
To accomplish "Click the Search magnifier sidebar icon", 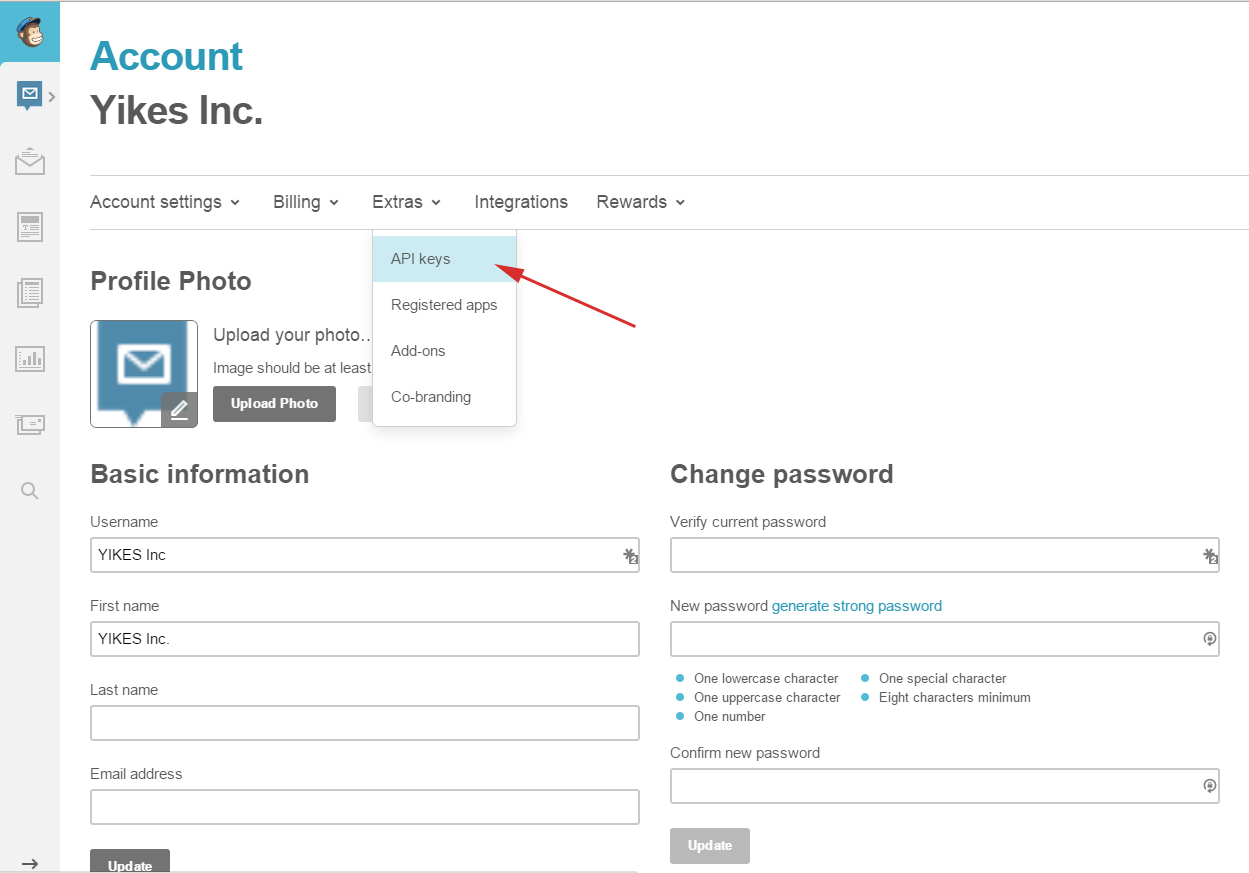I will coord(30,490).
